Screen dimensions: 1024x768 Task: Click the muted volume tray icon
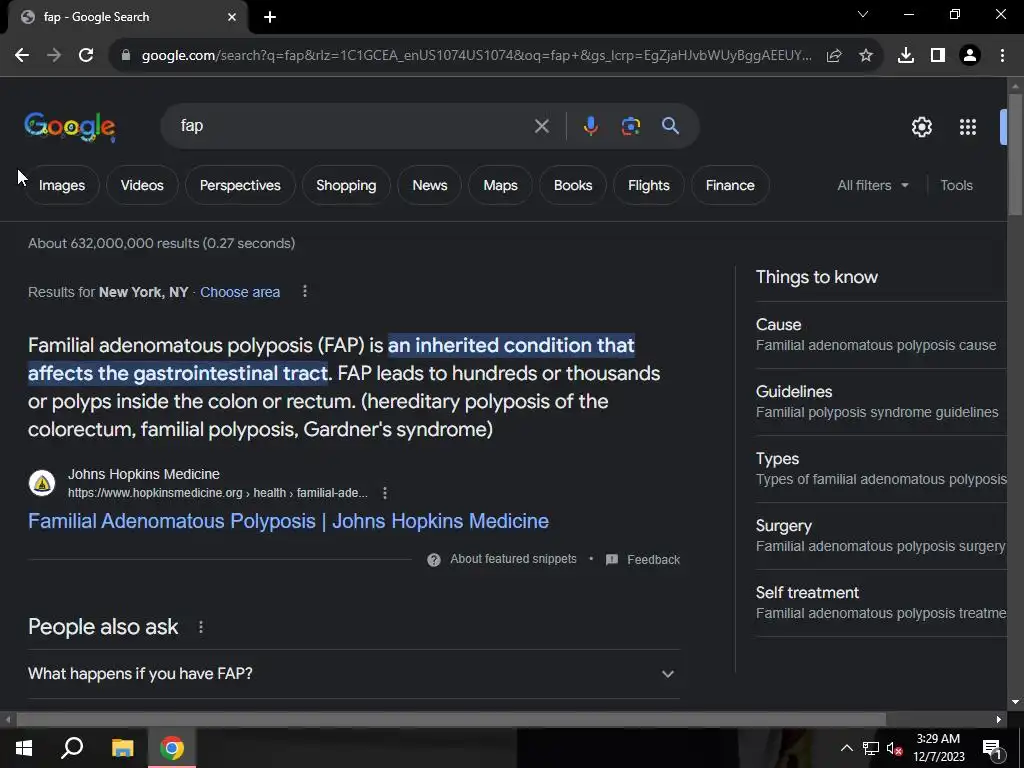click(x=894, y=748)
